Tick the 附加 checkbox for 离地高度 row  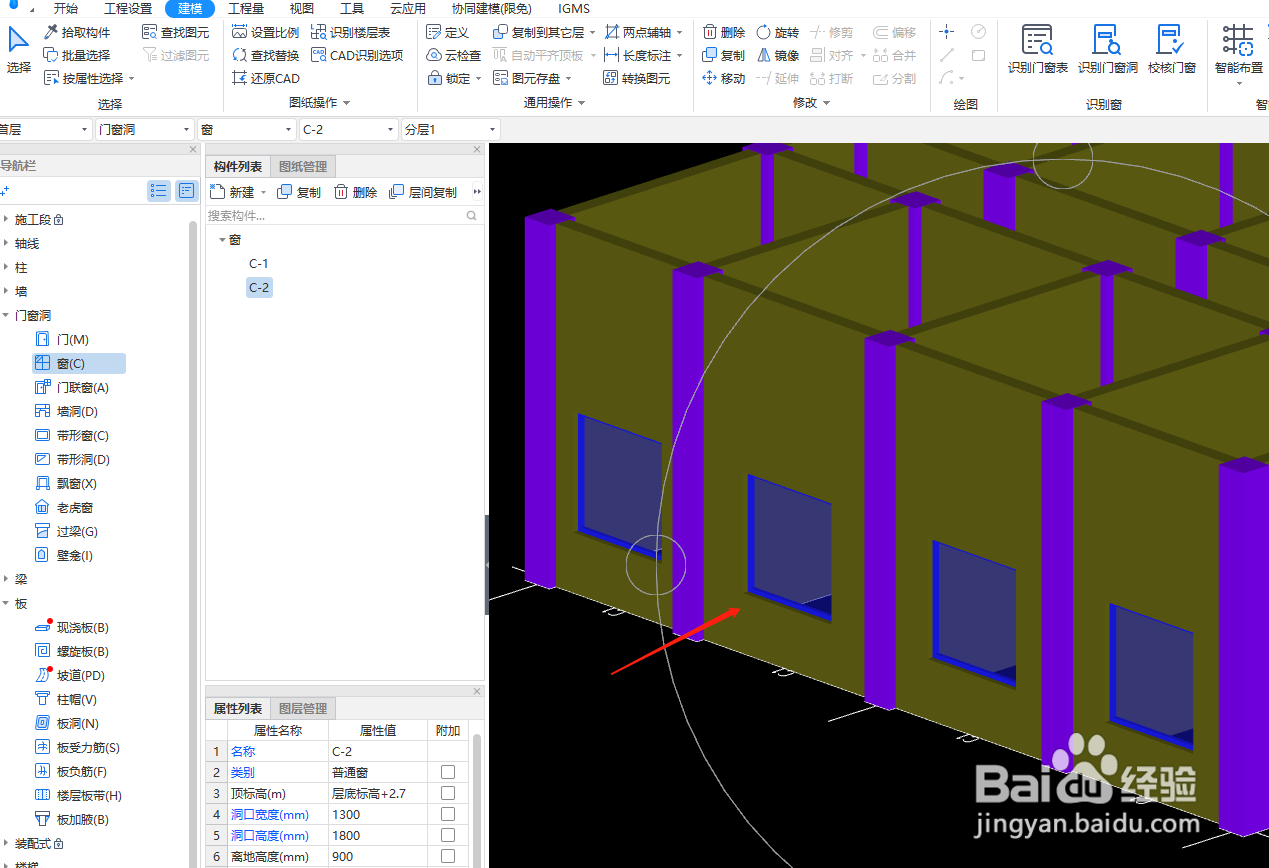click(448, 856)
